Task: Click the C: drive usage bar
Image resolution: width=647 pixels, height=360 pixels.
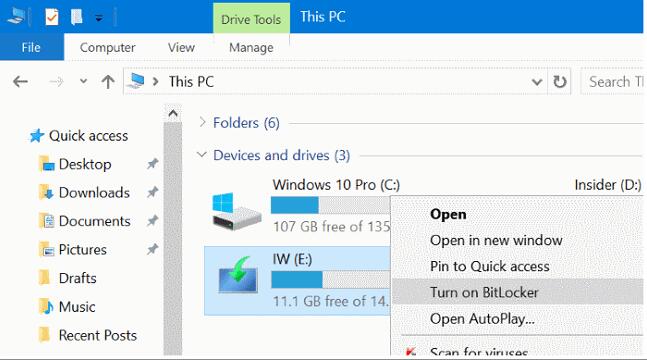Action: [x=331, y=205]
